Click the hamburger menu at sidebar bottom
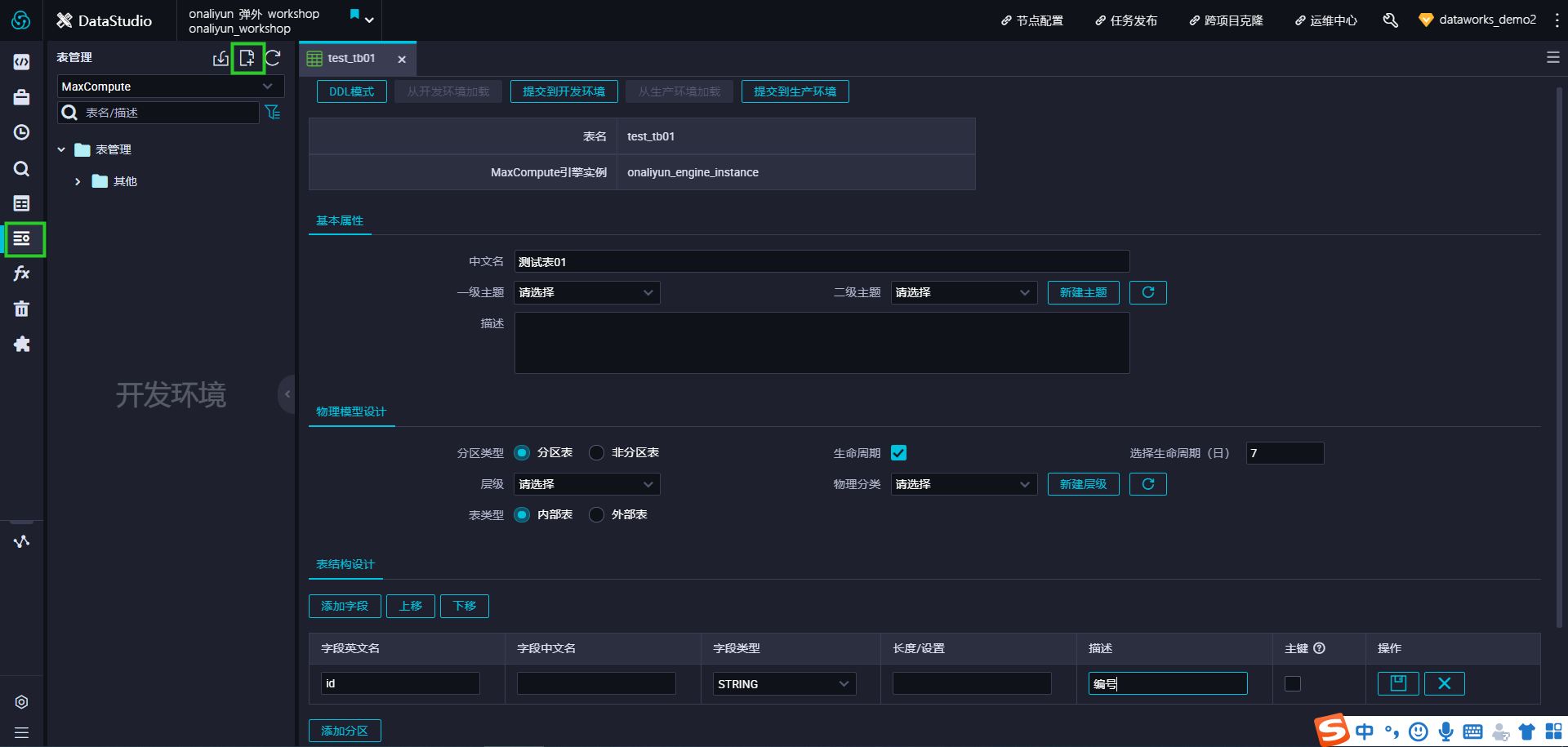 (x=22, y=732)
